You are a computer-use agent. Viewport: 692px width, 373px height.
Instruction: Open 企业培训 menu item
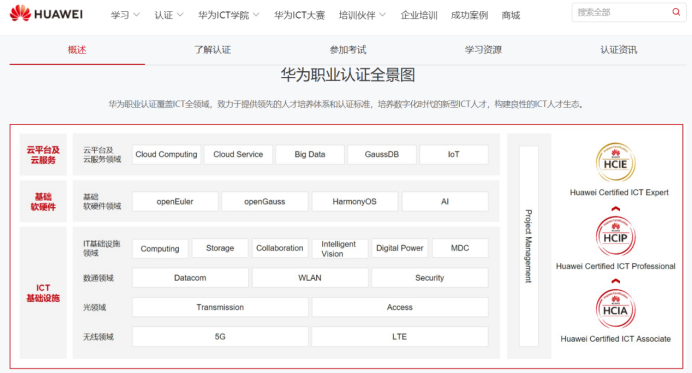419,15
